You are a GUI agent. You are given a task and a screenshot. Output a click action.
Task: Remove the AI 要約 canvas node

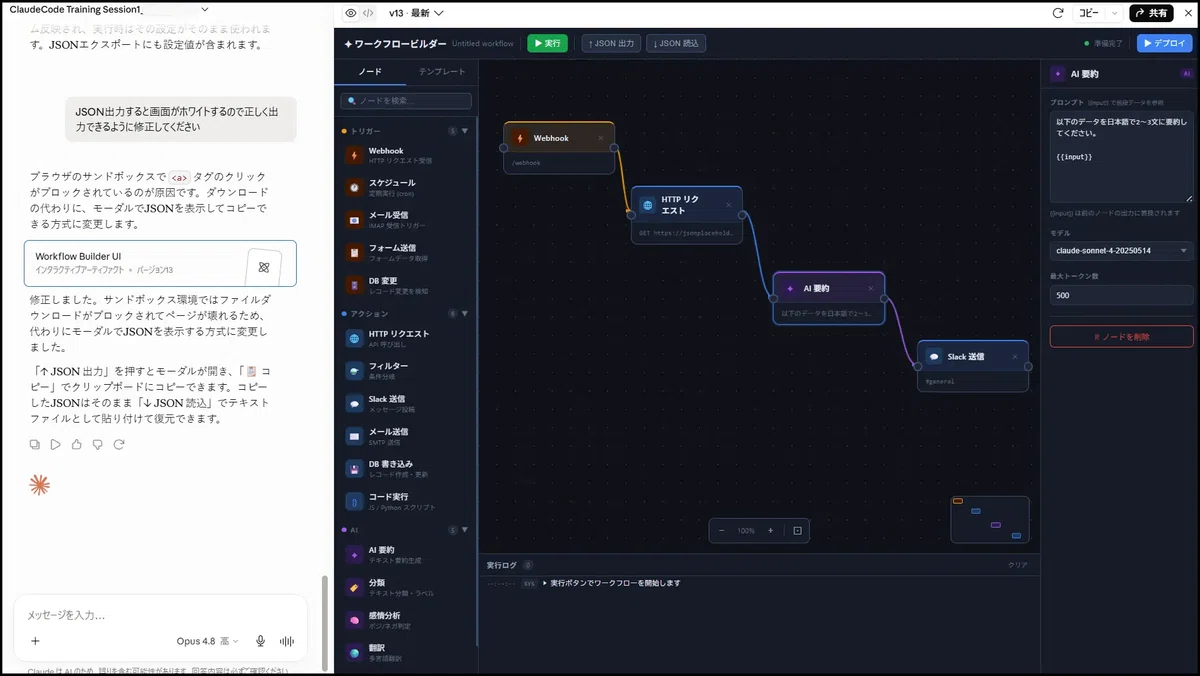[871, 288]
